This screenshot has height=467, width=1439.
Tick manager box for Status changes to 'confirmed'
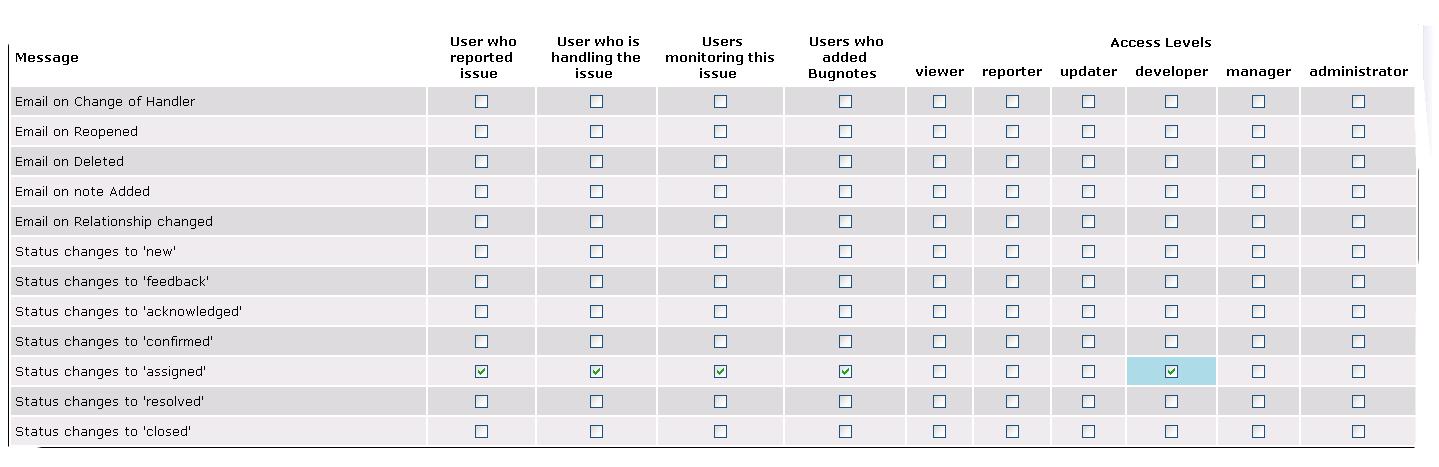(1258, 341)
